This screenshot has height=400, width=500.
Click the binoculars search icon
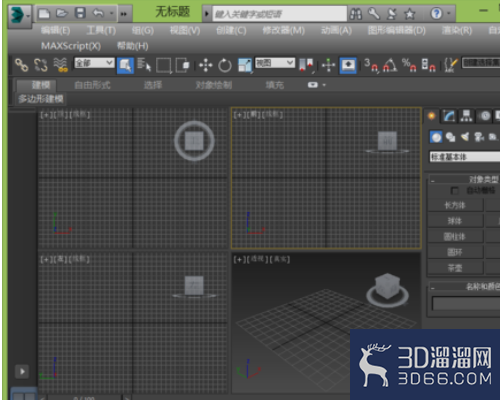coord(356,14)
